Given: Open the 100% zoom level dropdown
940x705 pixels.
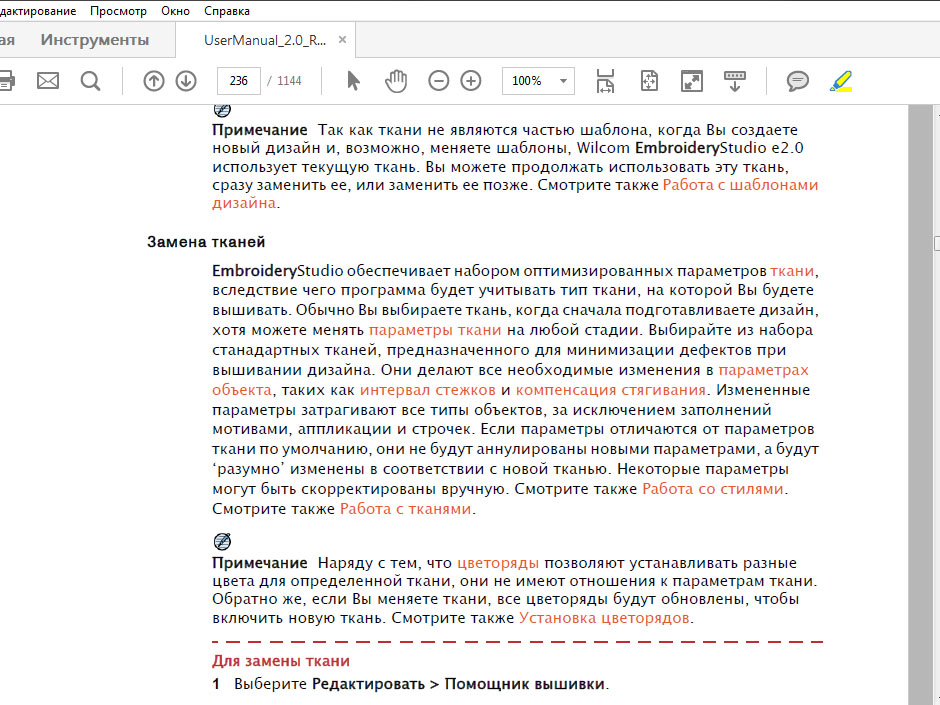Looking at the screenshot, I should (565, 81).
